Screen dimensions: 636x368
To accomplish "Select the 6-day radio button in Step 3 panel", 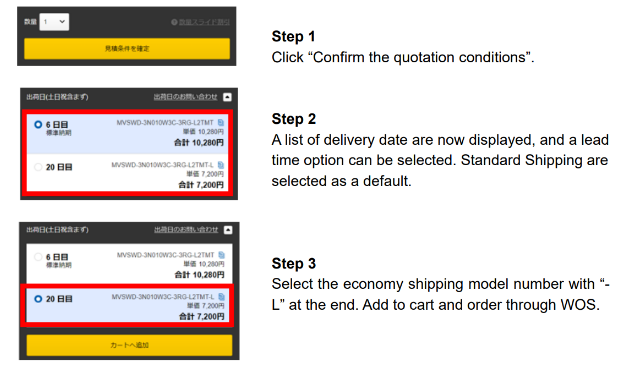I will pyautogui.click(x=38, y=257).
